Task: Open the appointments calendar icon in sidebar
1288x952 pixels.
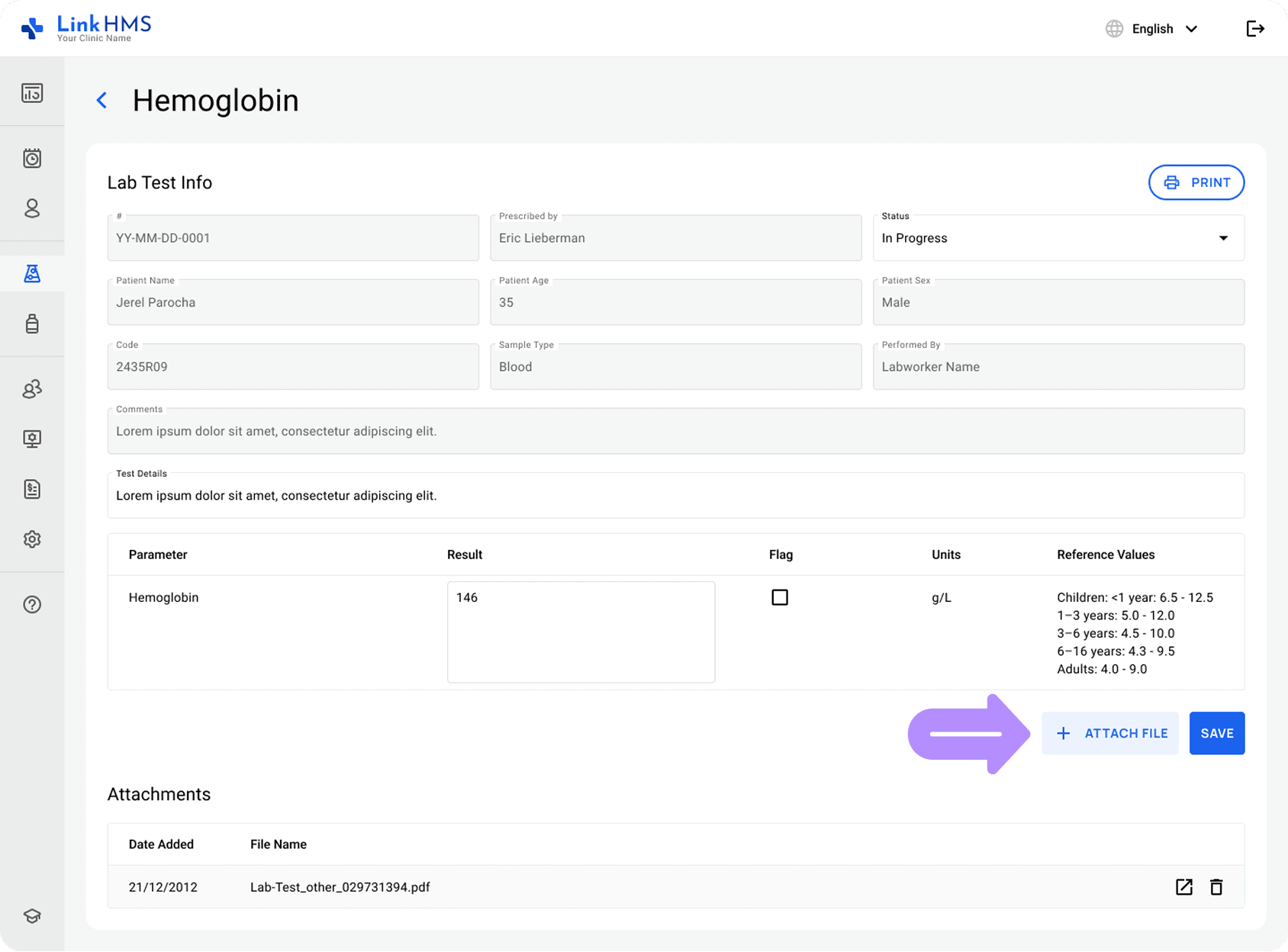Action: [x=32, y=159]
